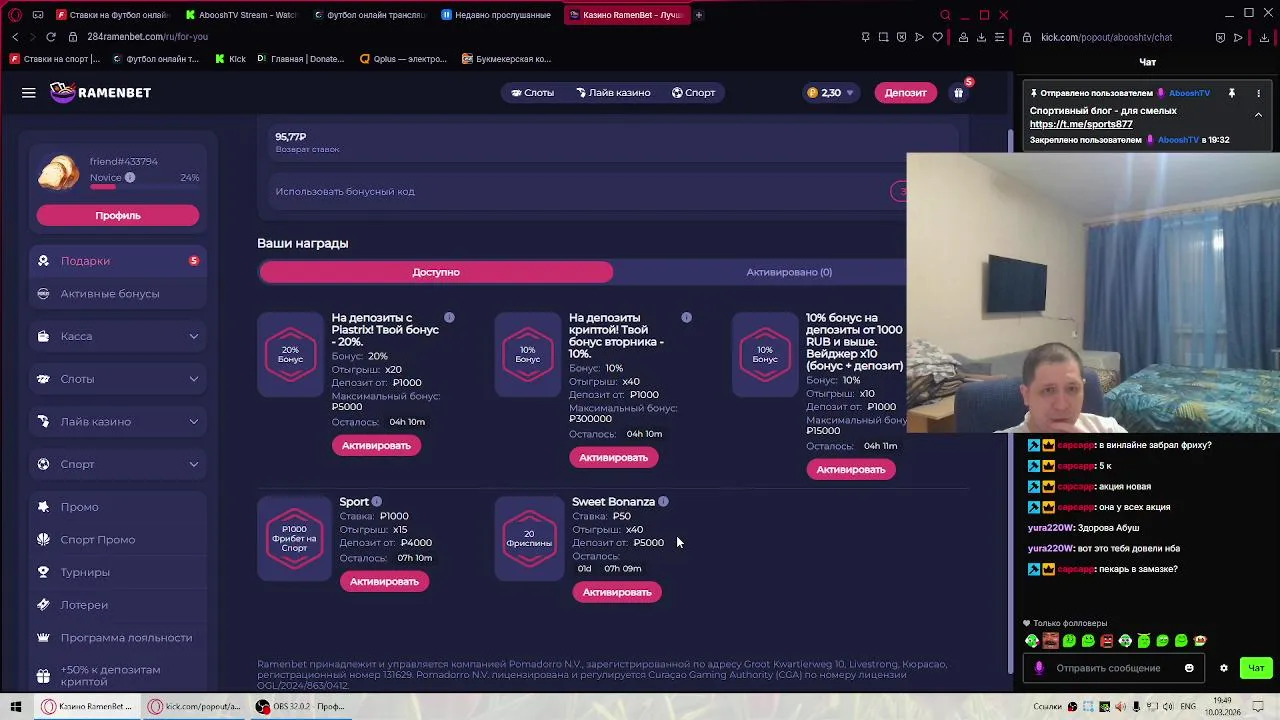
Task: Open a new browser tab
Action: tap(698, 15)
